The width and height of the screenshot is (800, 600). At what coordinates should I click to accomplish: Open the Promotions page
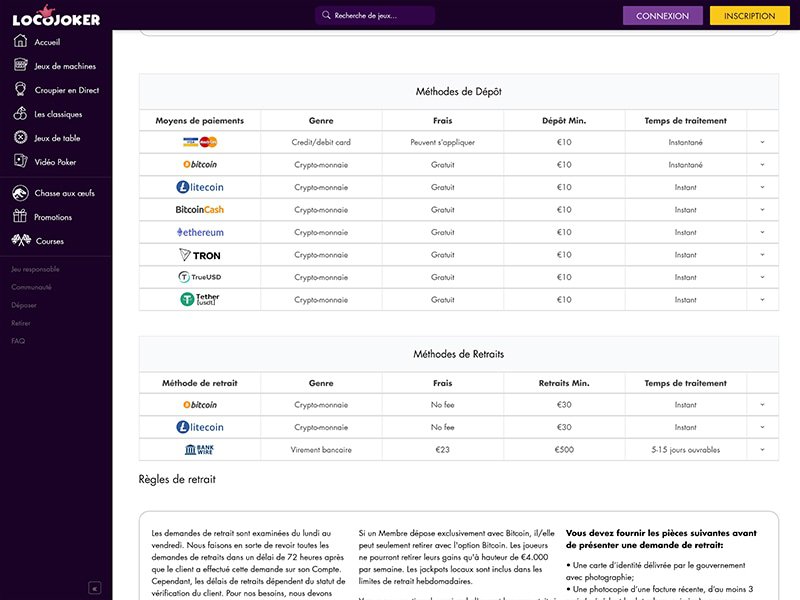pyautogui.click(x=53, y=217)
